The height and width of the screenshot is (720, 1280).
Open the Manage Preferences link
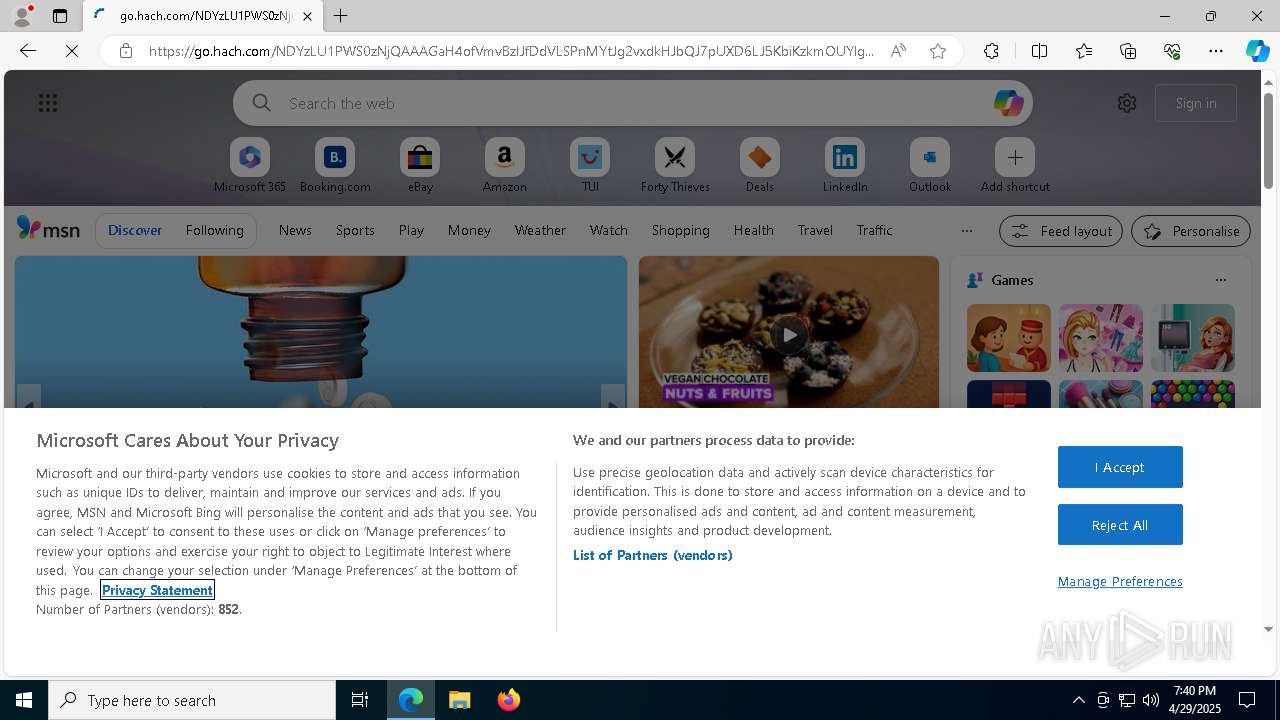point(1120,581)
